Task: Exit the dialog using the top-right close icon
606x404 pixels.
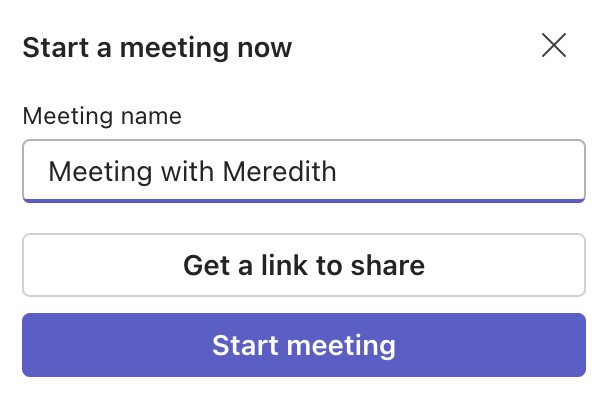Action: pos(553,45)
